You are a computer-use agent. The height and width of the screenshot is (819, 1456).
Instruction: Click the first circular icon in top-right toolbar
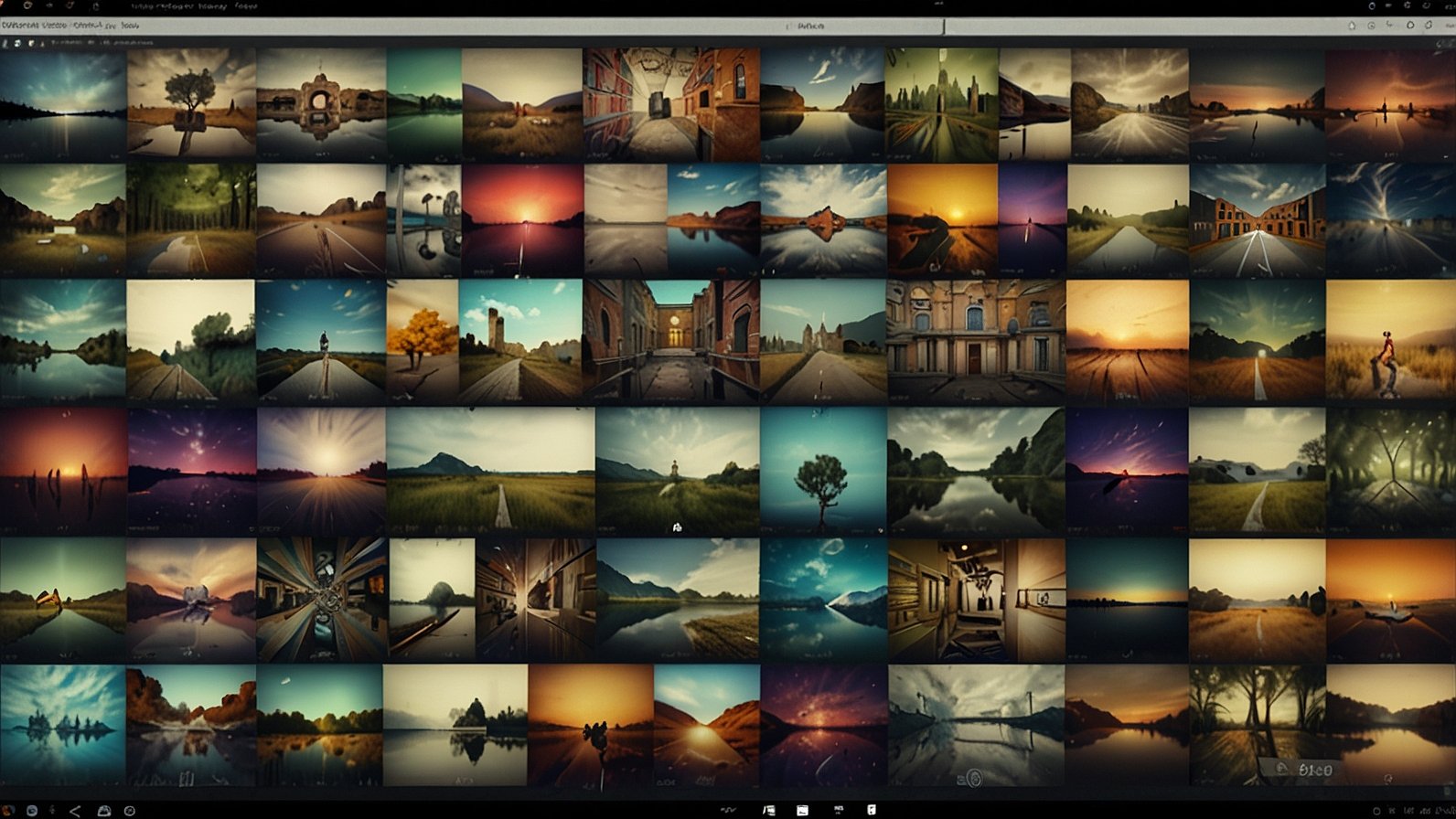(x=1371, y=26)
